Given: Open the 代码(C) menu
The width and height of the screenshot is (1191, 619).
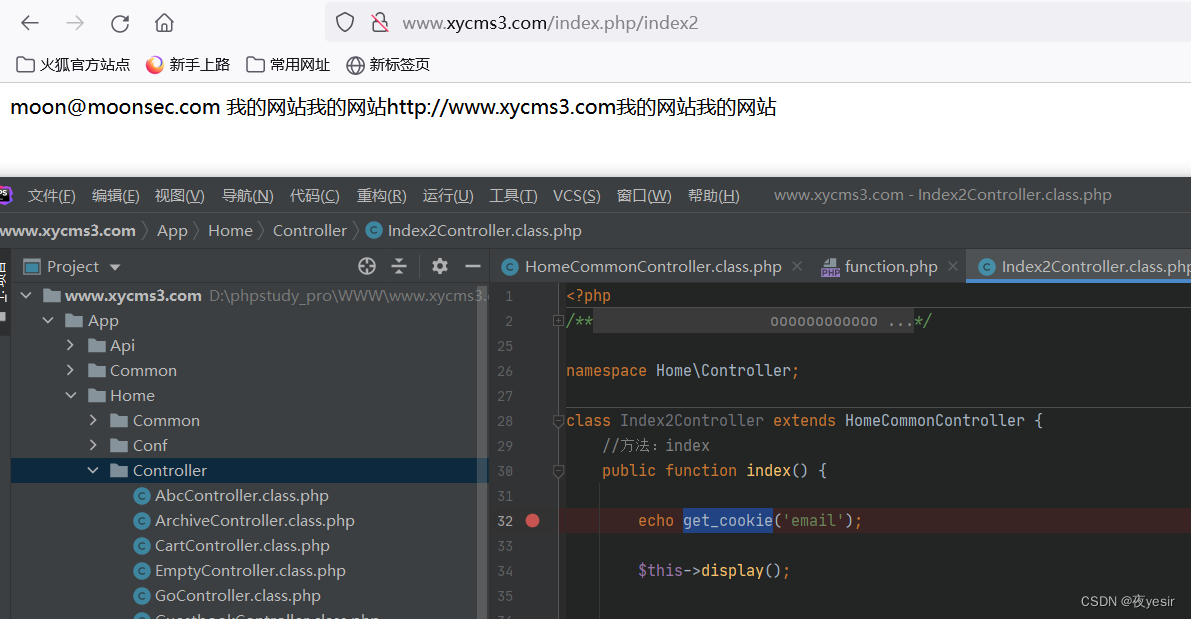Looking at the screenshot, I should click(314, 196).
